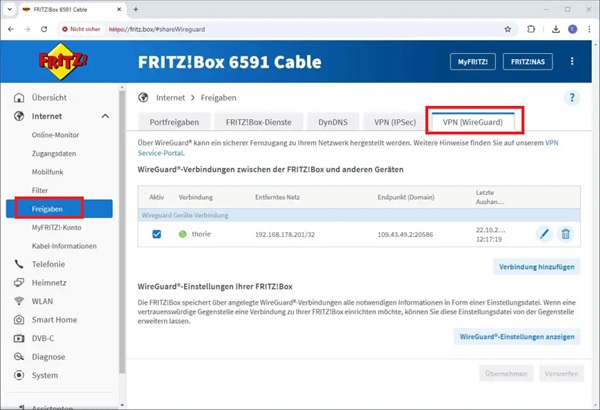Click the DVB-C TV icon

[19, 338]
